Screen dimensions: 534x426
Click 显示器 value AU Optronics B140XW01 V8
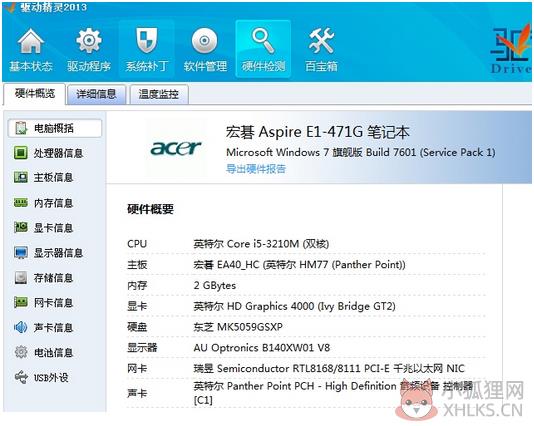(x=262, y=348)
